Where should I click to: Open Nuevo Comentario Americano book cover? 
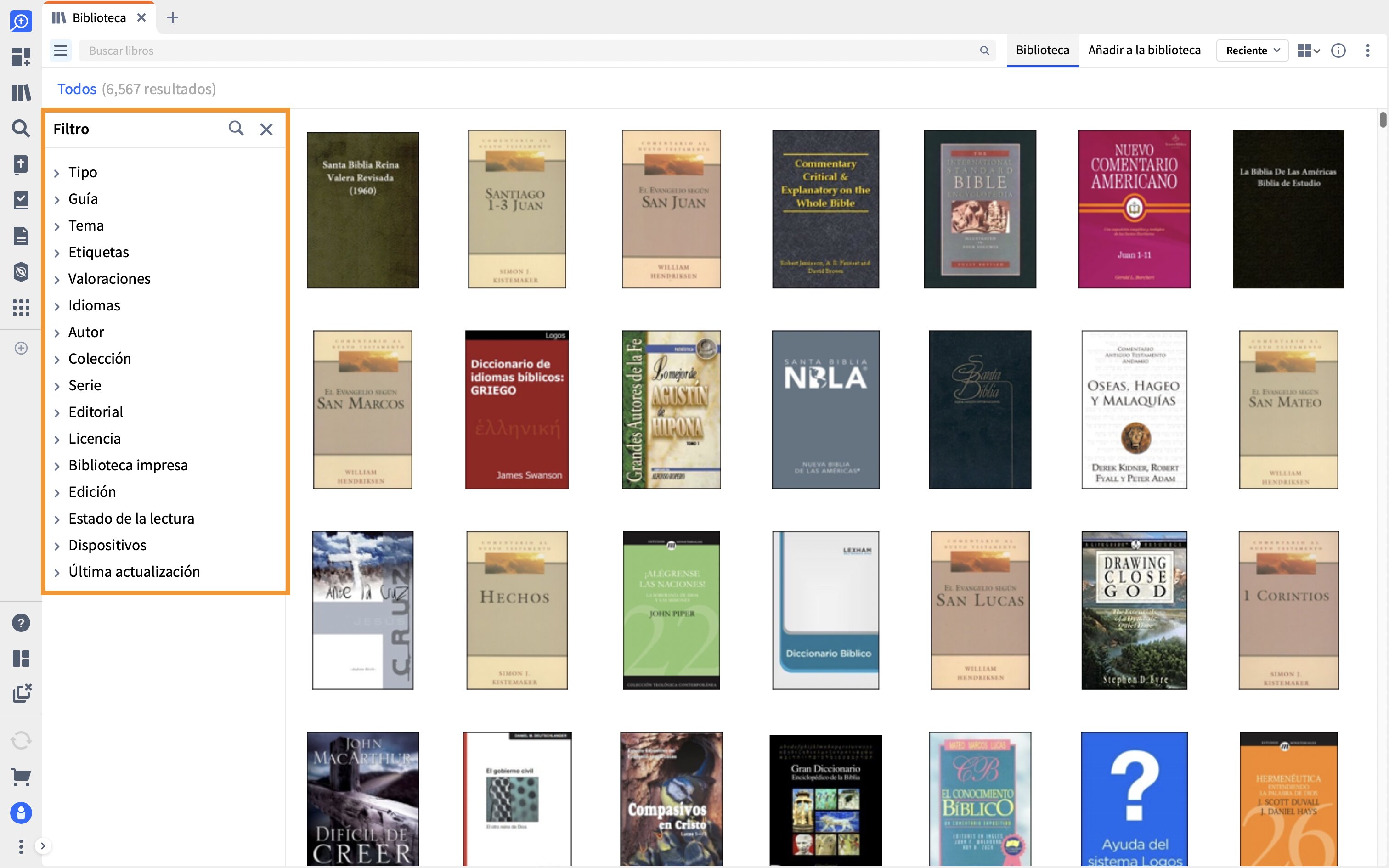1134,209
